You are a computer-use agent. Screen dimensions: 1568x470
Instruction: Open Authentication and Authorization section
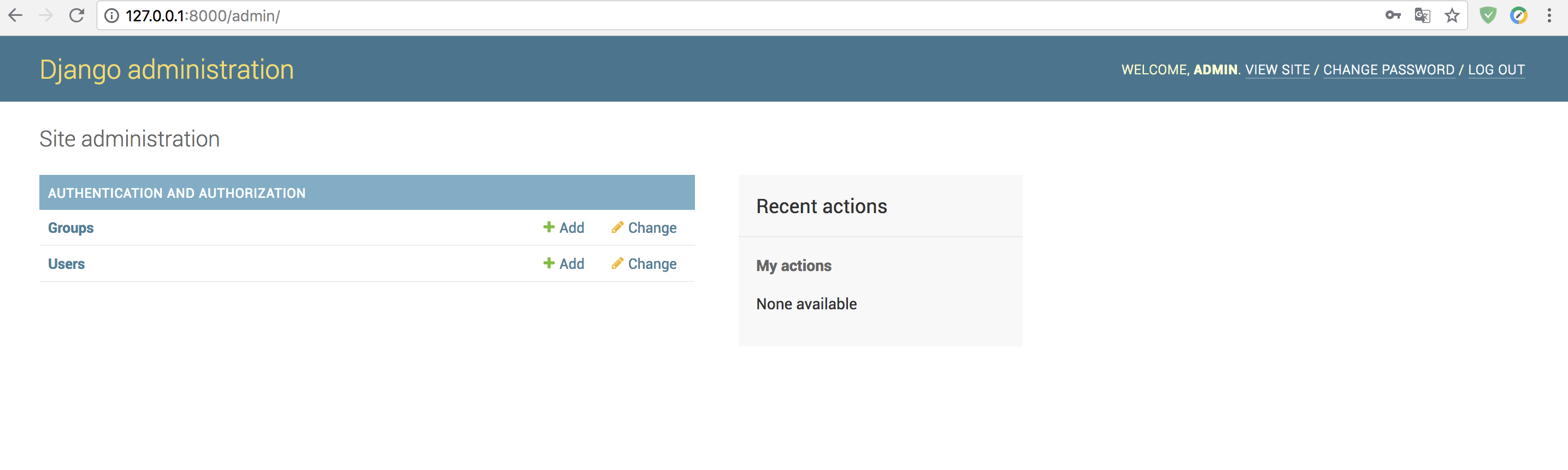(x=176, y=193)
